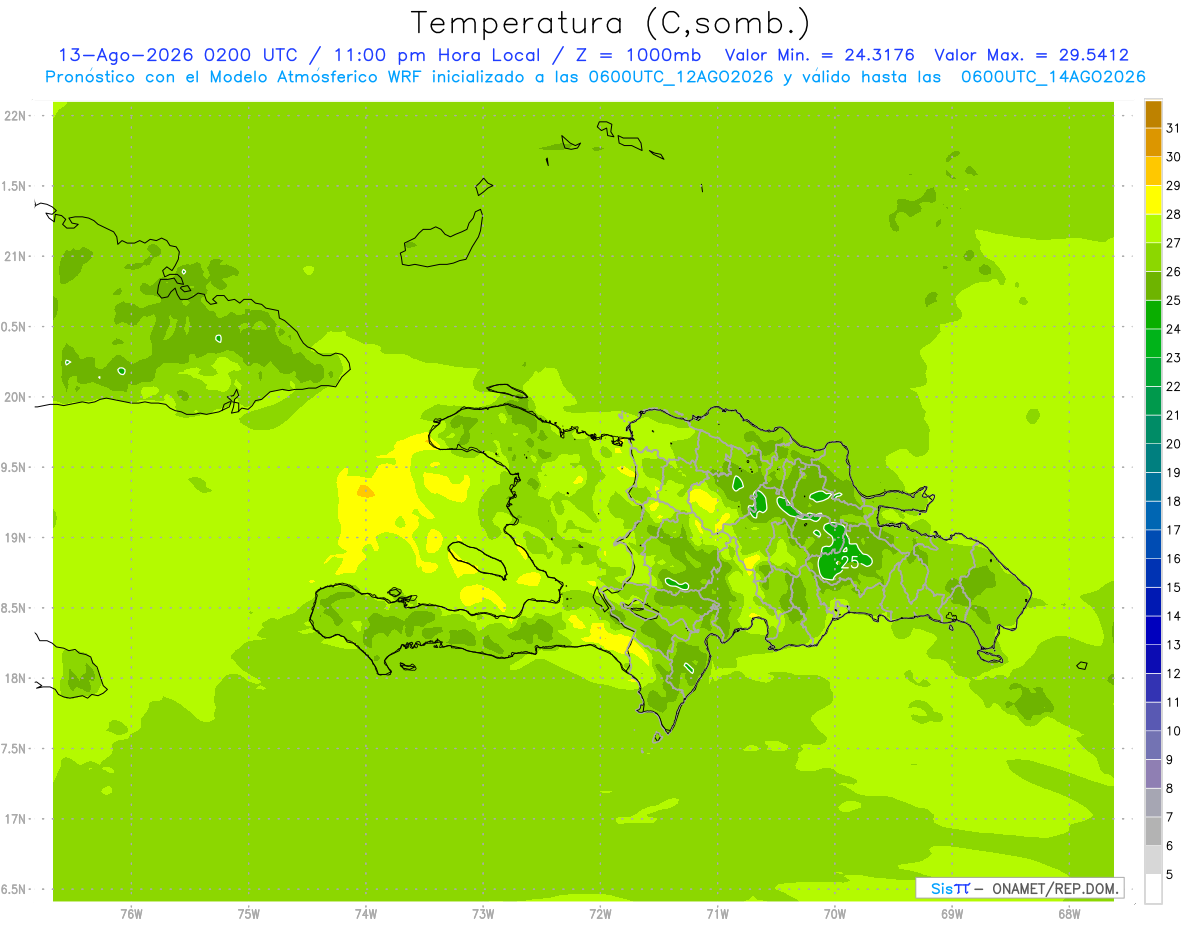Click the '22' colorbar scale label
The height and width of the screenshot is (927, 1200).
1174,386
